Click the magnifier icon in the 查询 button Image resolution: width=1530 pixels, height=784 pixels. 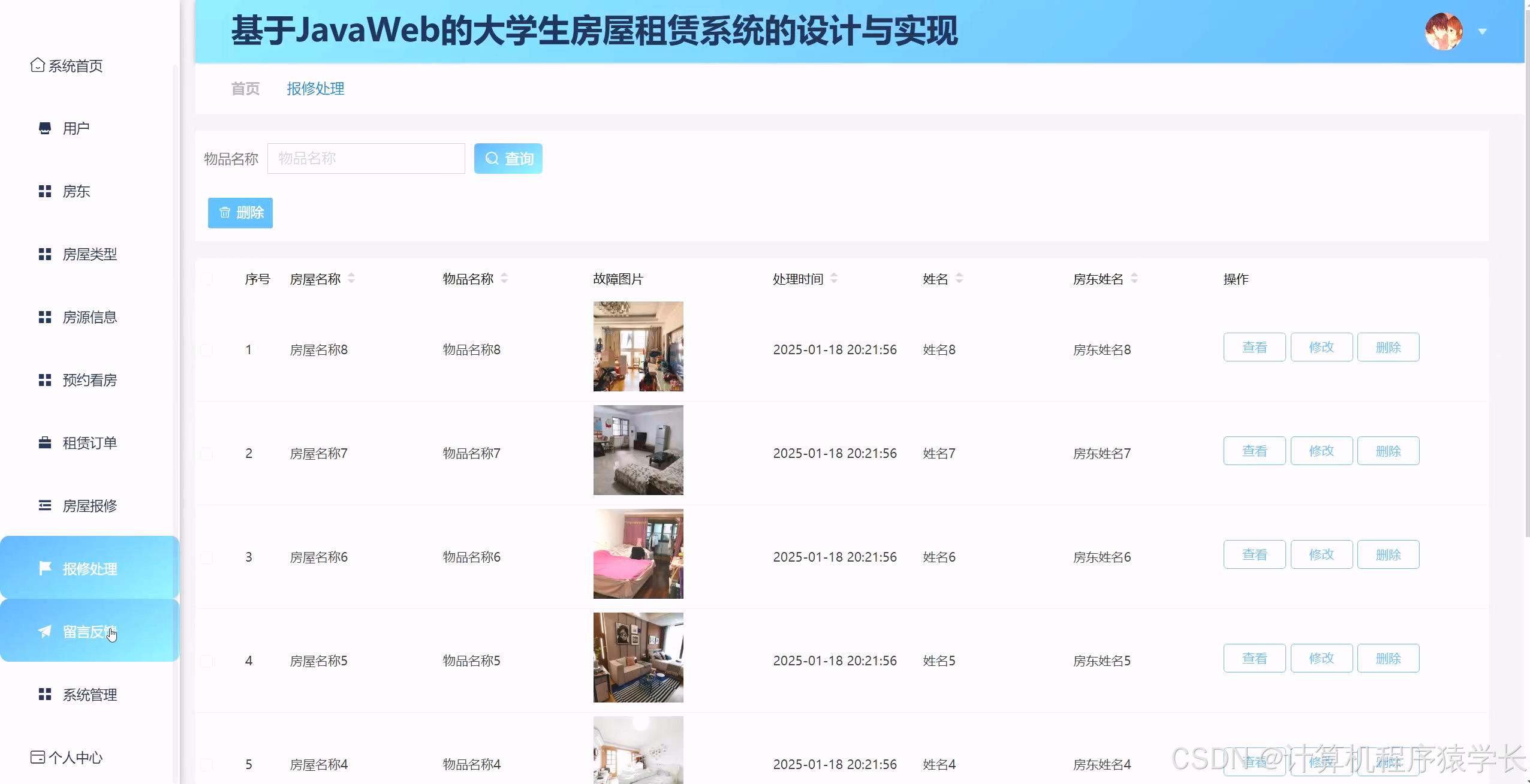pyautogui.click(x=492, y=158)
